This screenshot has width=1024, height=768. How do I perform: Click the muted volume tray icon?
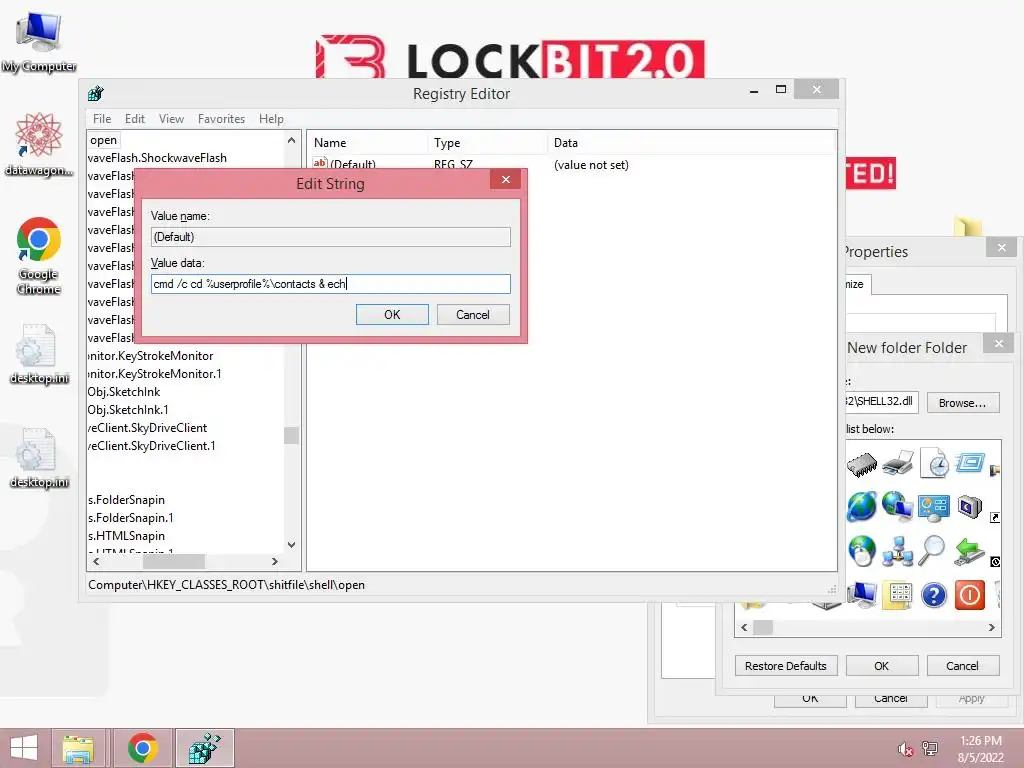(905, 749)
